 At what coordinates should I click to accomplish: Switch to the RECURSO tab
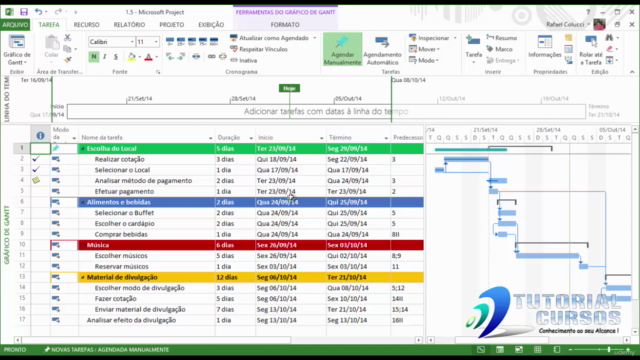[x=87, y=24]
